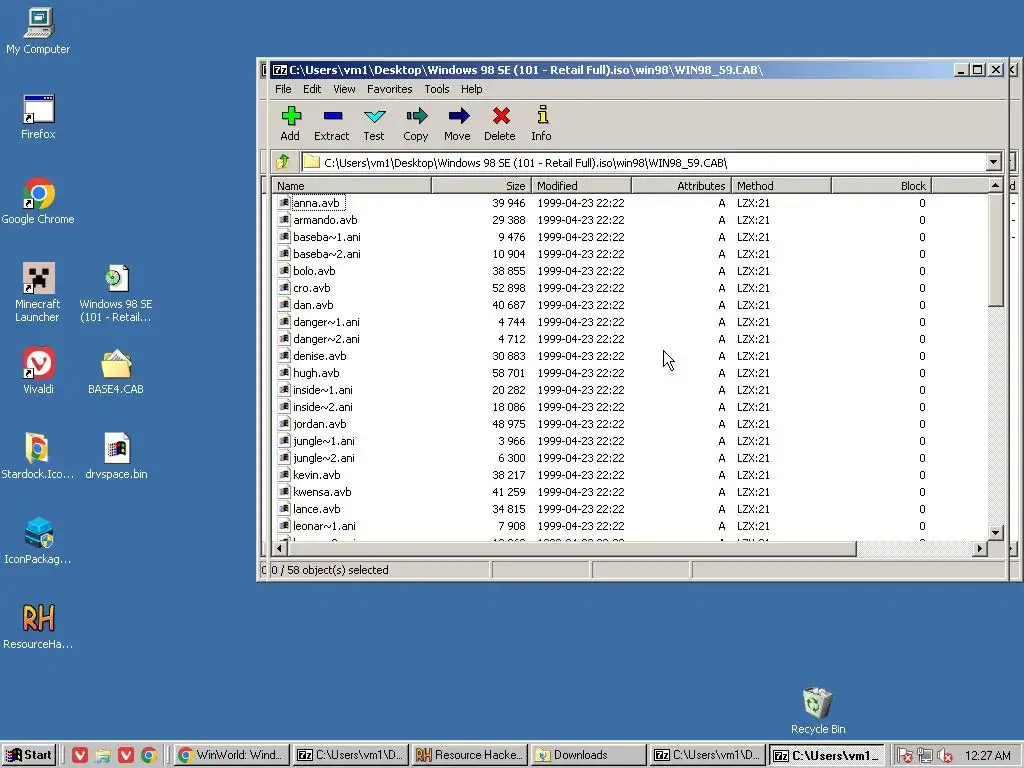Go up one folder level button
Screen dimensions: 1024x768
[283, 161]
